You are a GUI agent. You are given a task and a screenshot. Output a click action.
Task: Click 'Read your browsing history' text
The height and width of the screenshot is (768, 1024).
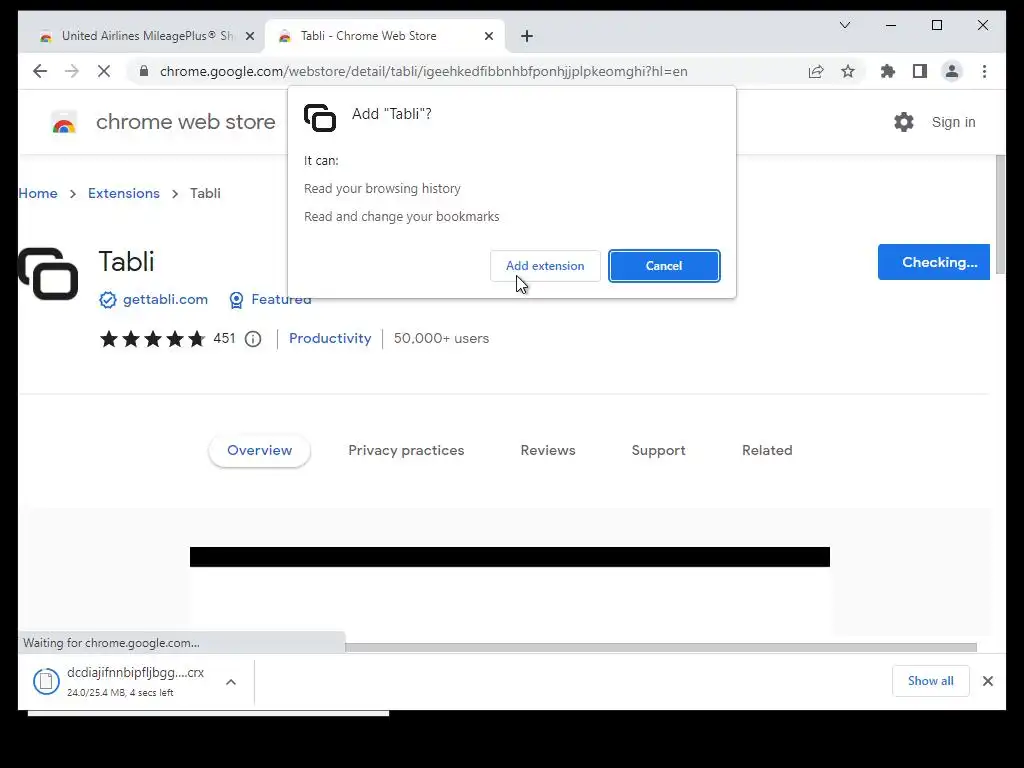[x=382, y=189]
